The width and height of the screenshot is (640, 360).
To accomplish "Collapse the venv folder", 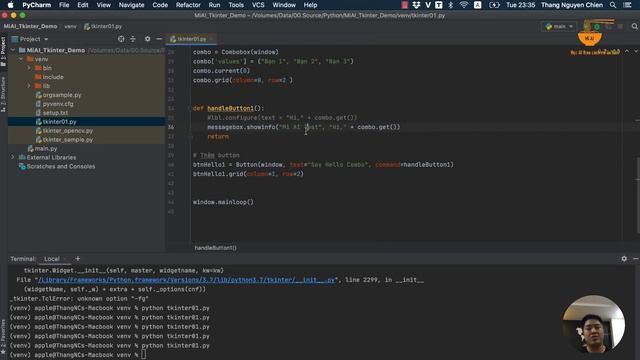I will pyautogui.click(x=21, y=59).
